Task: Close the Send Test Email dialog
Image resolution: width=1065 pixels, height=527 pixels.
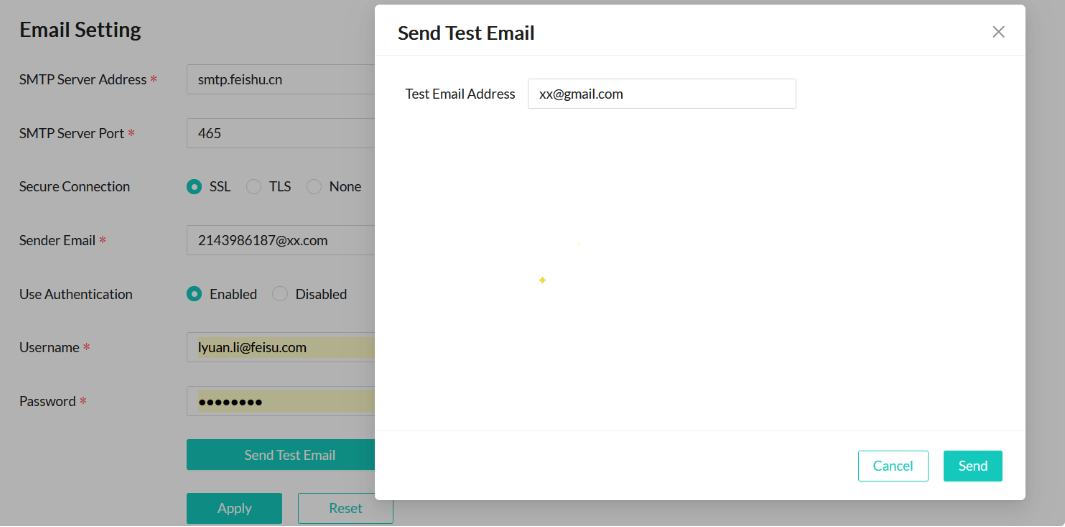Action: pyautogui.click(x=997, y=32)
